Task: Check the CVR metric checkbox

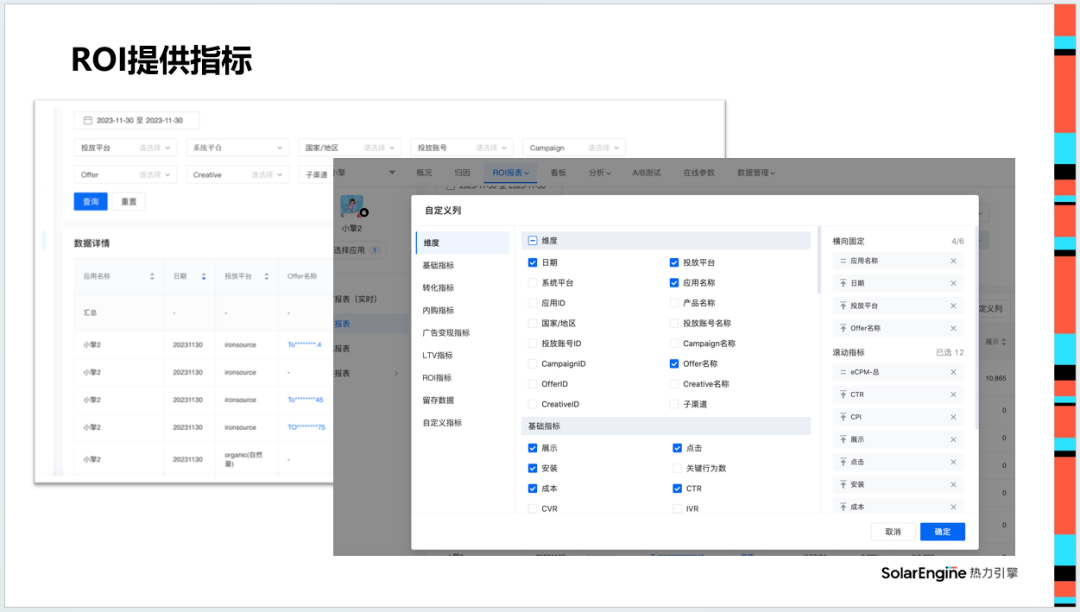Action: (x=533, y=508)
